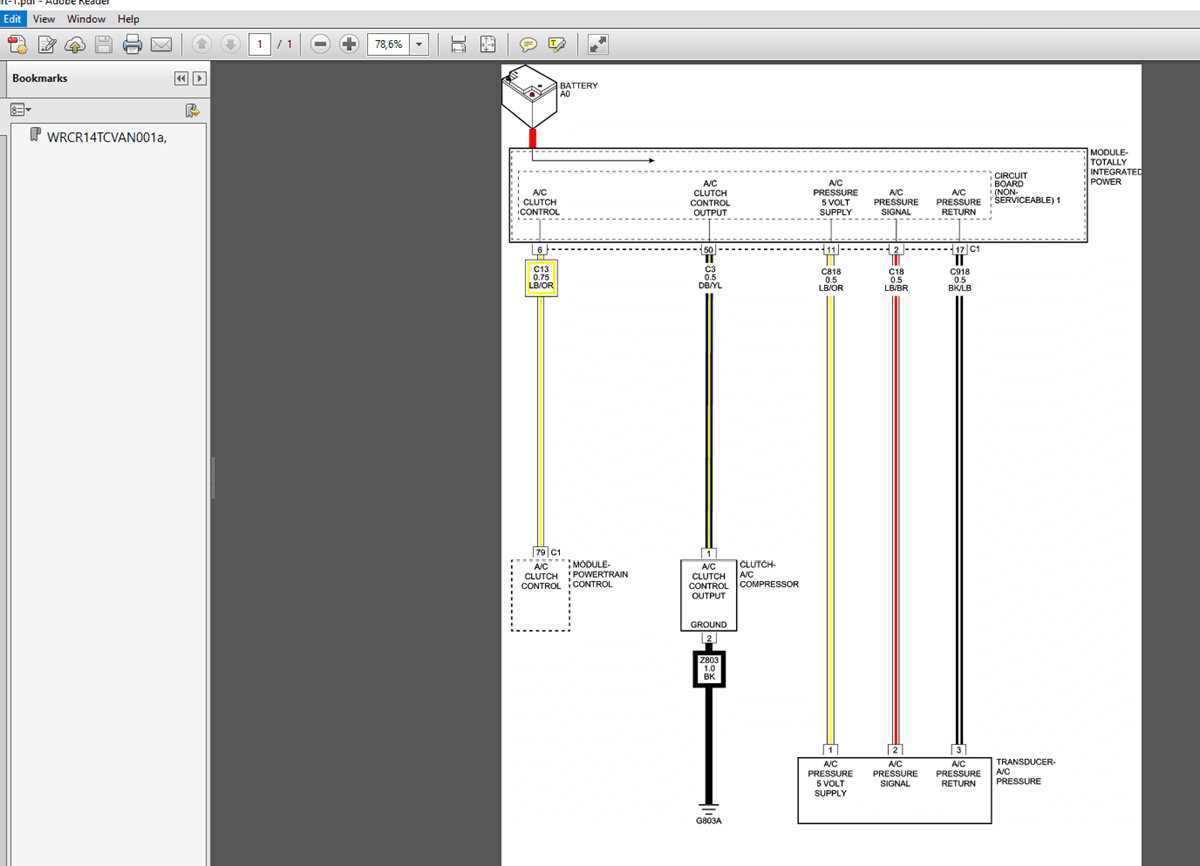Click the 78,6% zoom value field
This screenshot has height=866, width=1200.
click(x=388, y=44)
